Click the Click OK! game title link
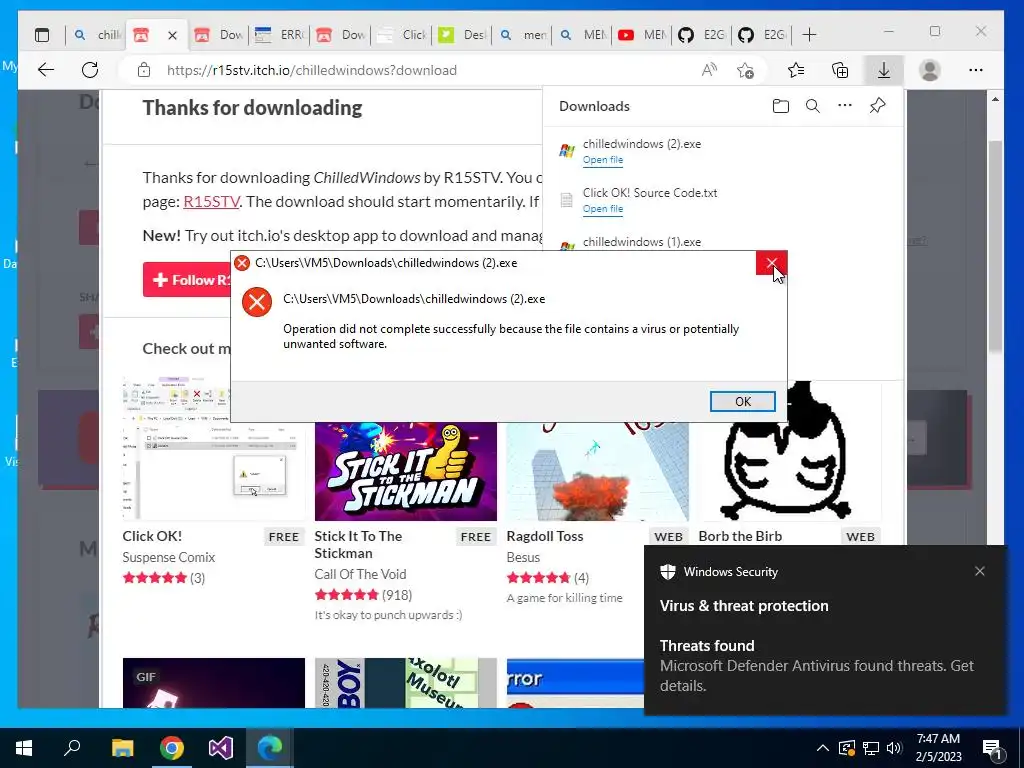Viewport: 1024px width, 768px height. [152, 536]
